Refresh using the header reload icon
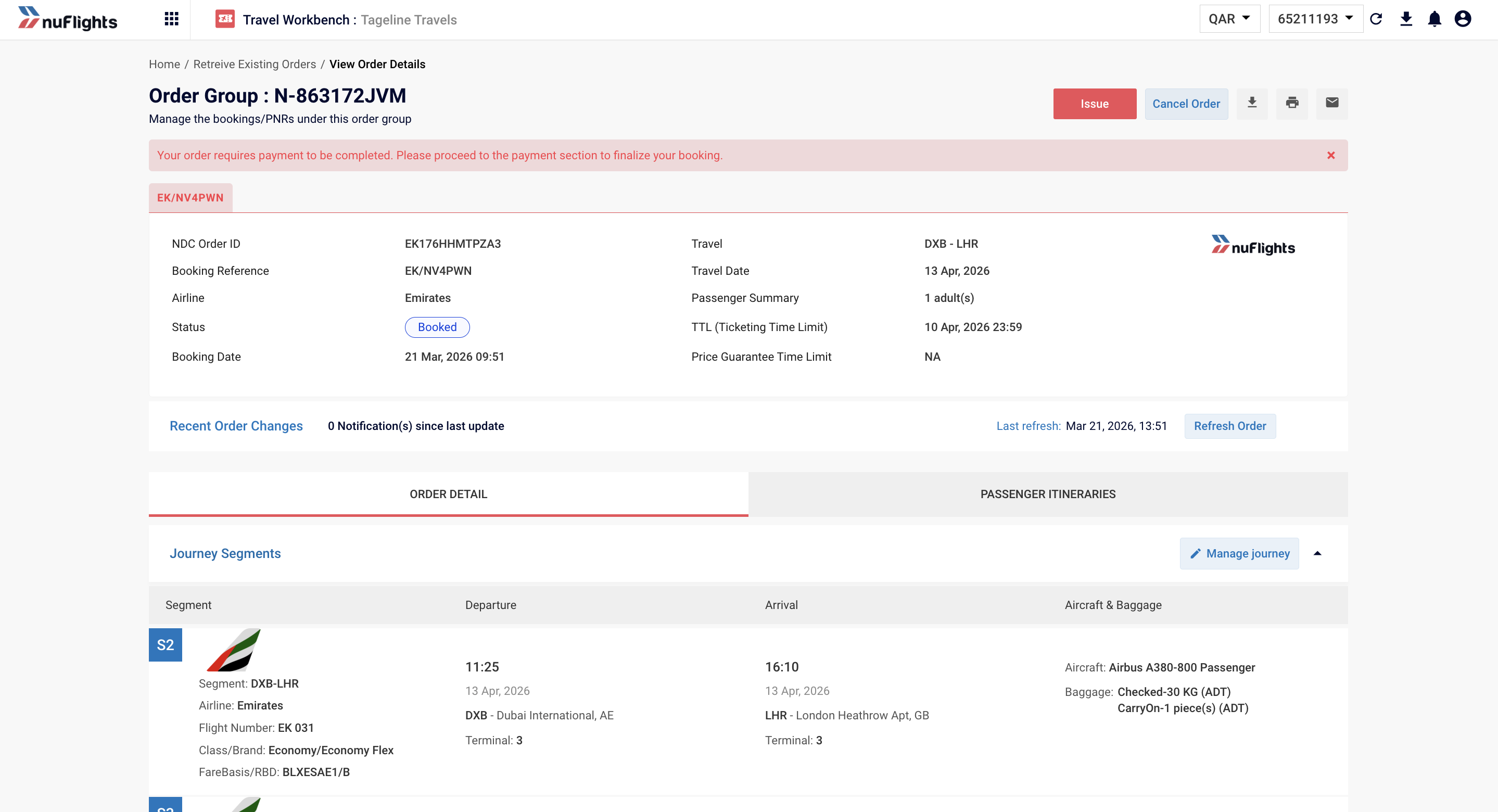The image size is (1498, 812). point(1376,19)
